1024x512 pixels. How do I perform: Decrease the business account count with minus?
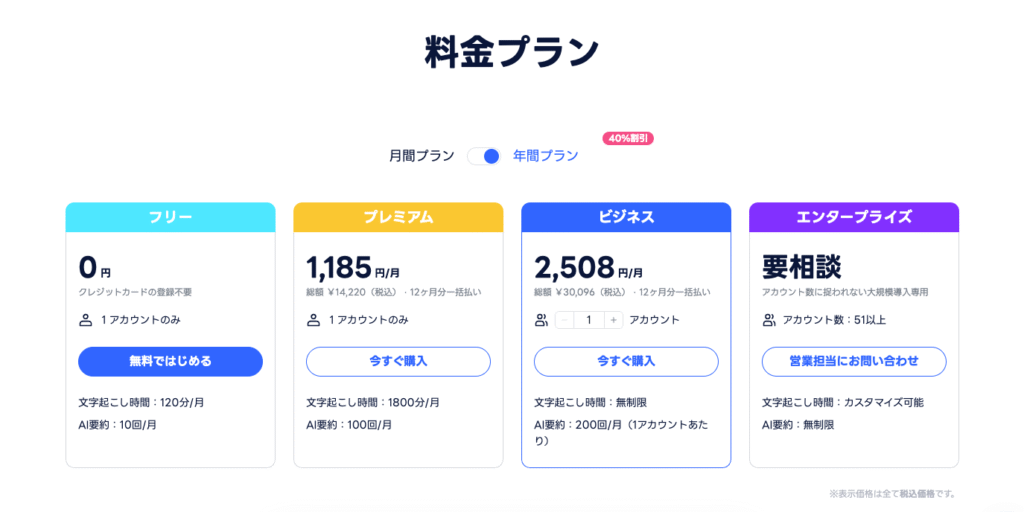tap(565, 320)
